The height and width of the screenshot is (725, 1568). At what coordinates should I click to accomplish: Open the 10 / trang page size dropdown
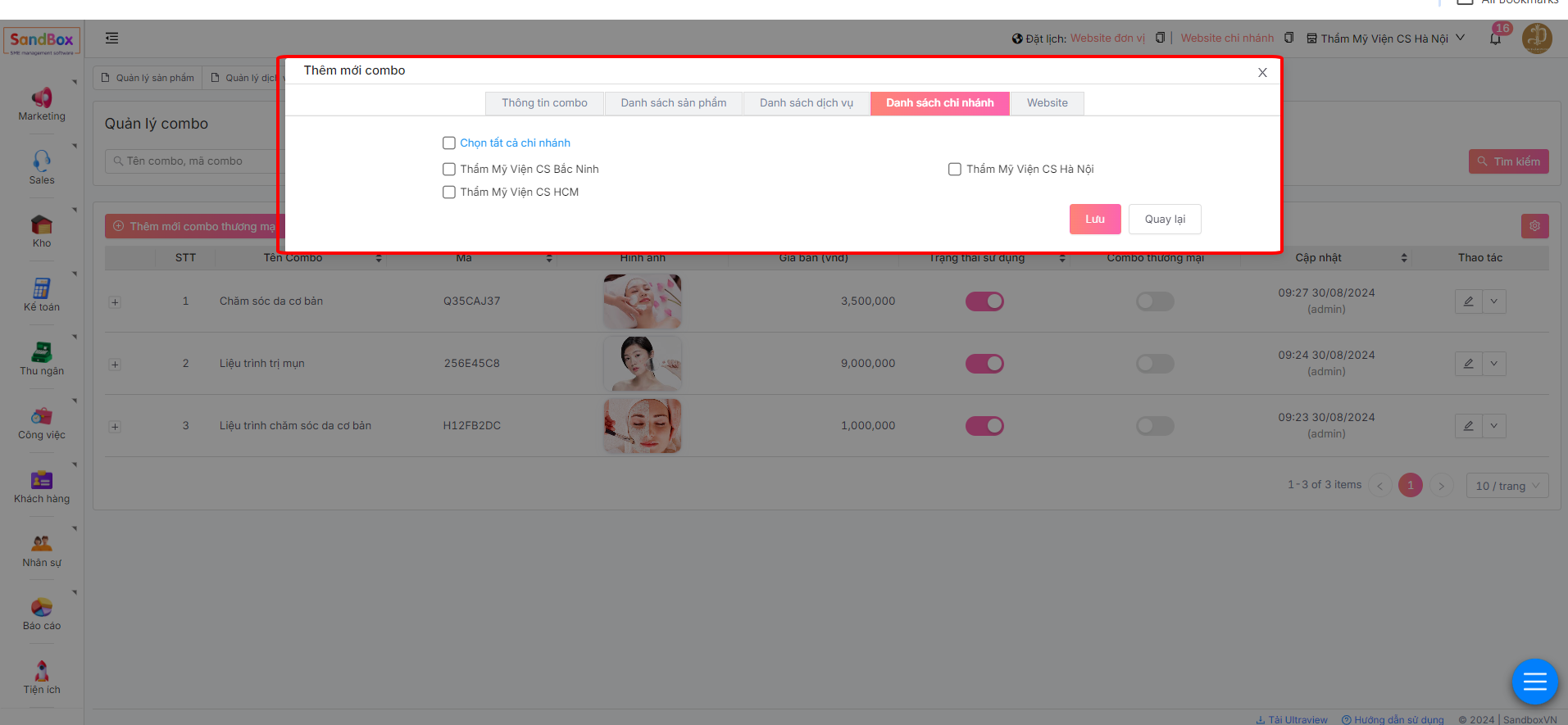[1507, 486]
